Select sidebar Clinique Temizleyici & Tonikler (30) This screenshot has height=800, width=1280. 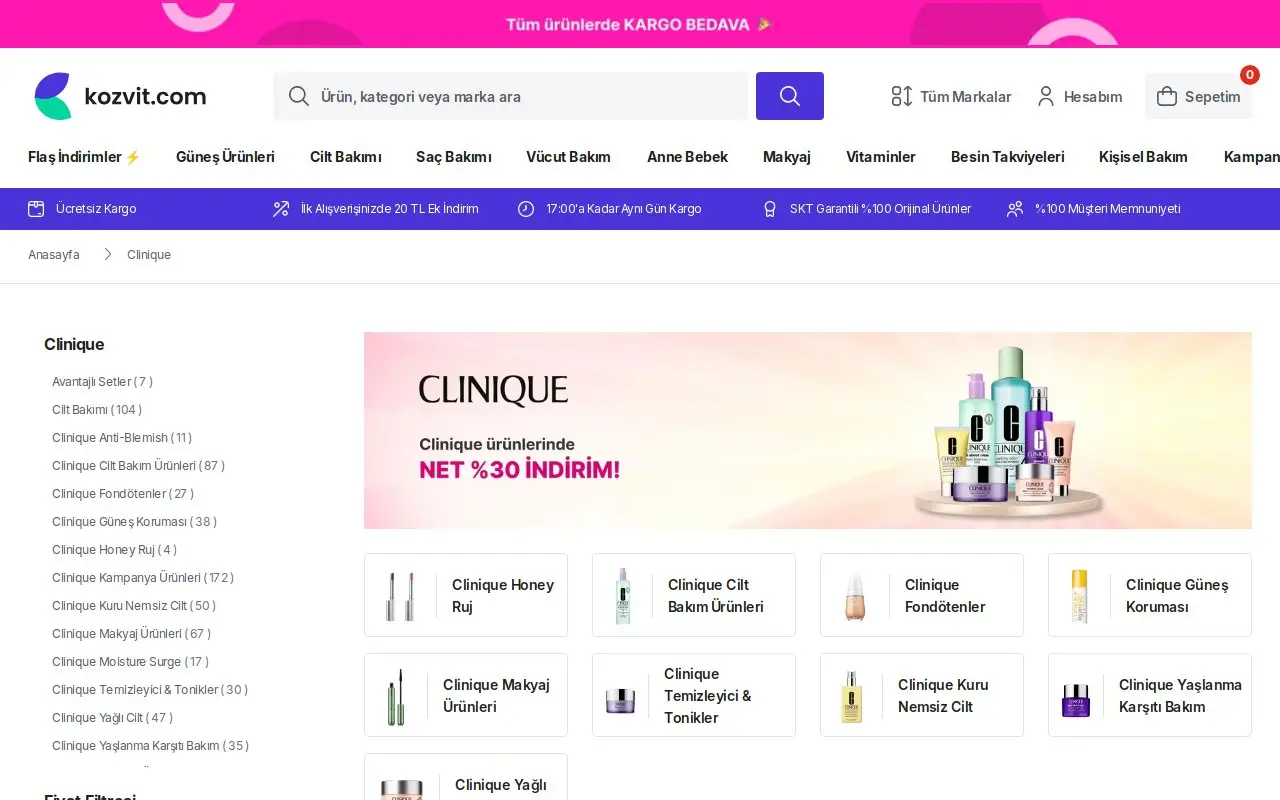(x=150, y=689)
